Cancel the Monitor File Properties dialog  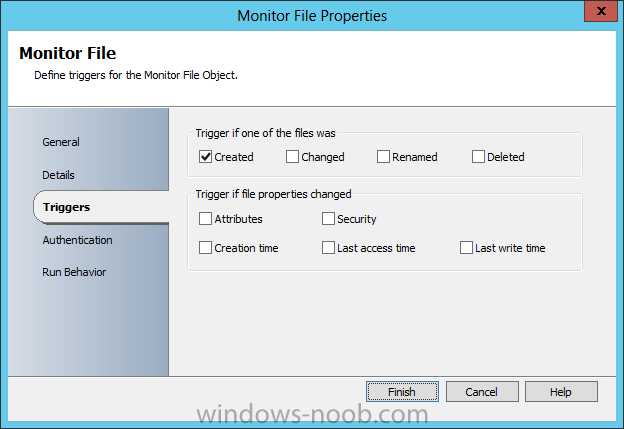[482, 392]
